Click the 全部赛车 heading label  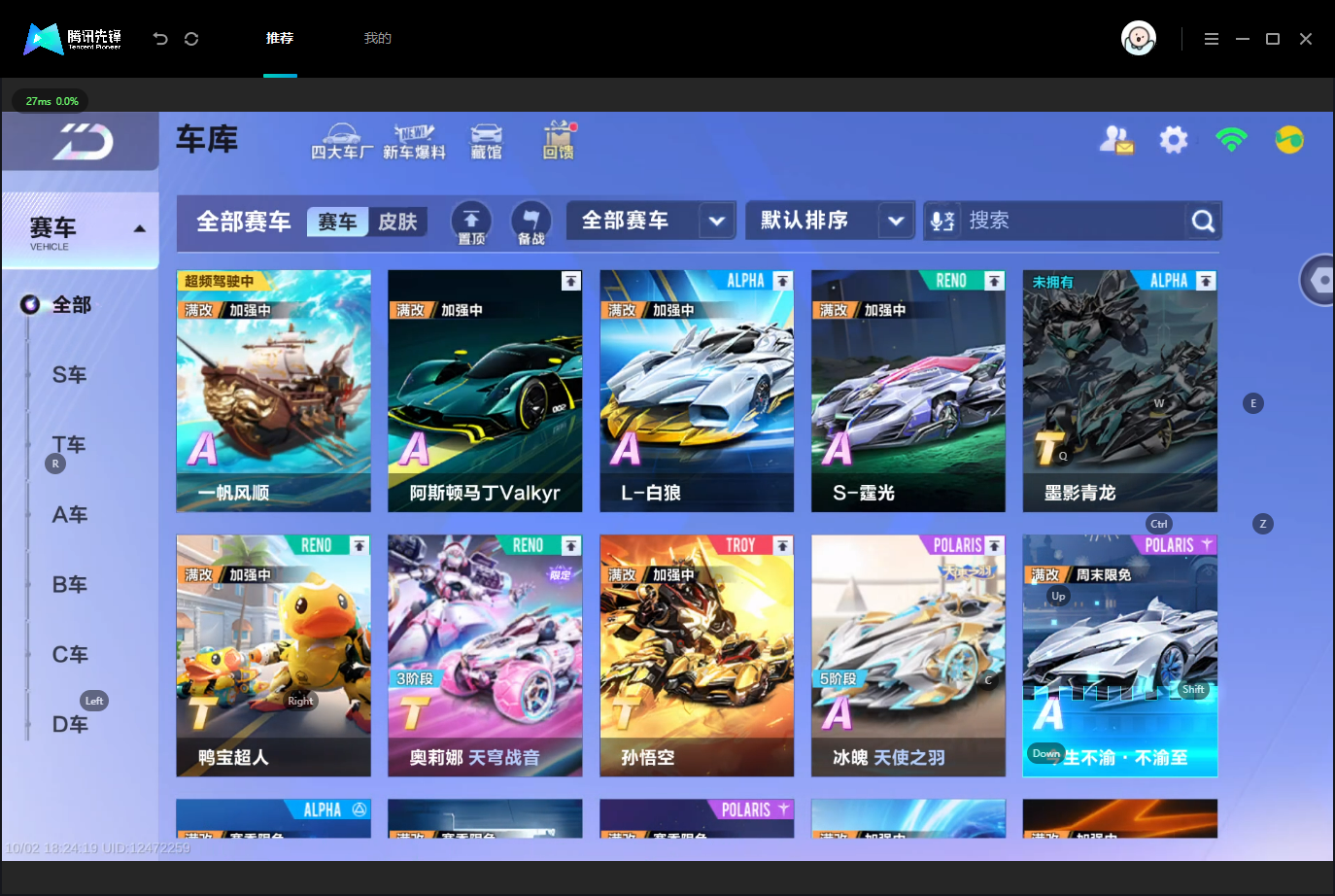(244, 222)
